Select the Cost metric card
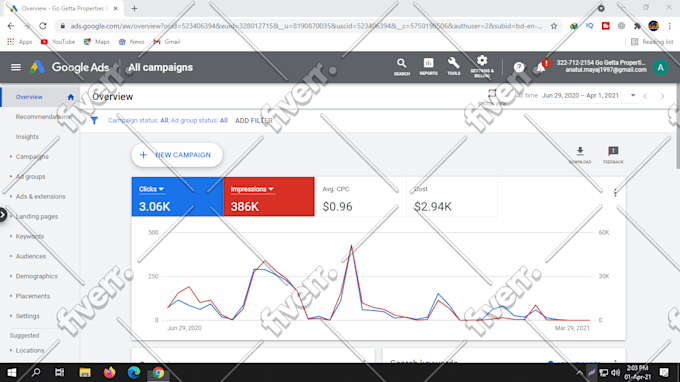Viewport: 680px width, 382px height. pyautogui.click(x=452, y=196)
